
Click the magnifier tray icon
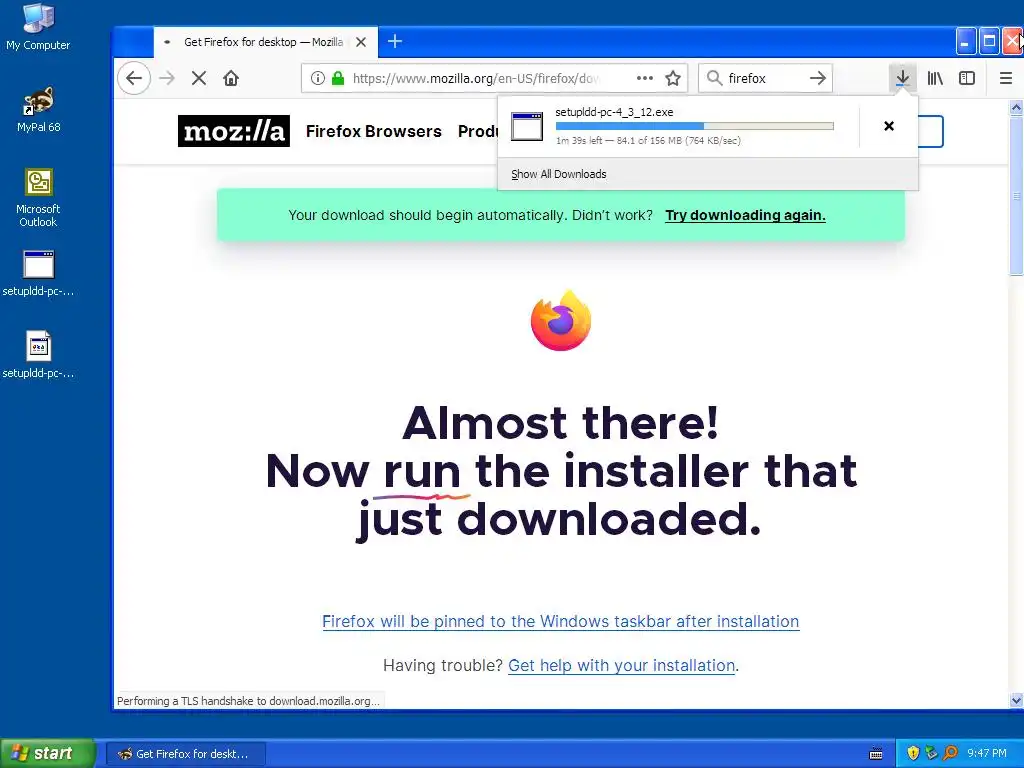click(950, 754)
